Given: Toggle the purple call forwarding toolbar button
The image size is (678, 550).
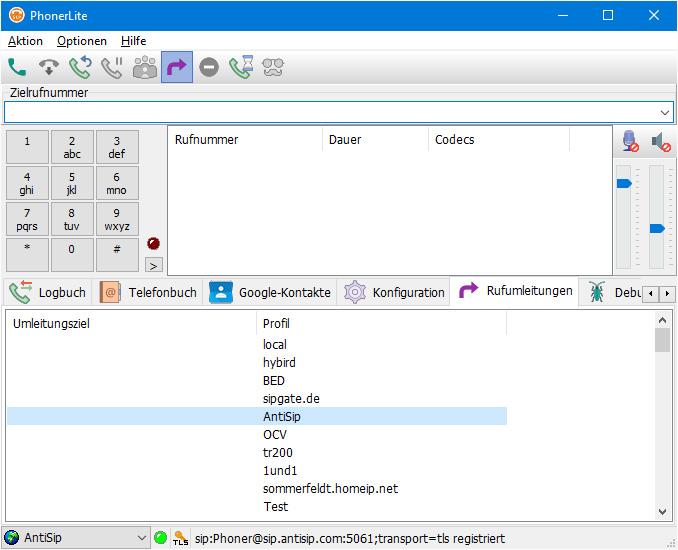Looking at the screenshot, I should coord(177,68).
